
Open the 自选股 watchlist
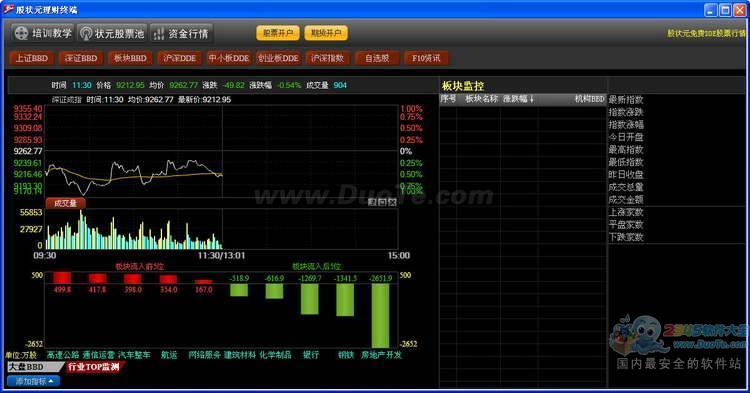pyautogui.click(x=377, y=58)
